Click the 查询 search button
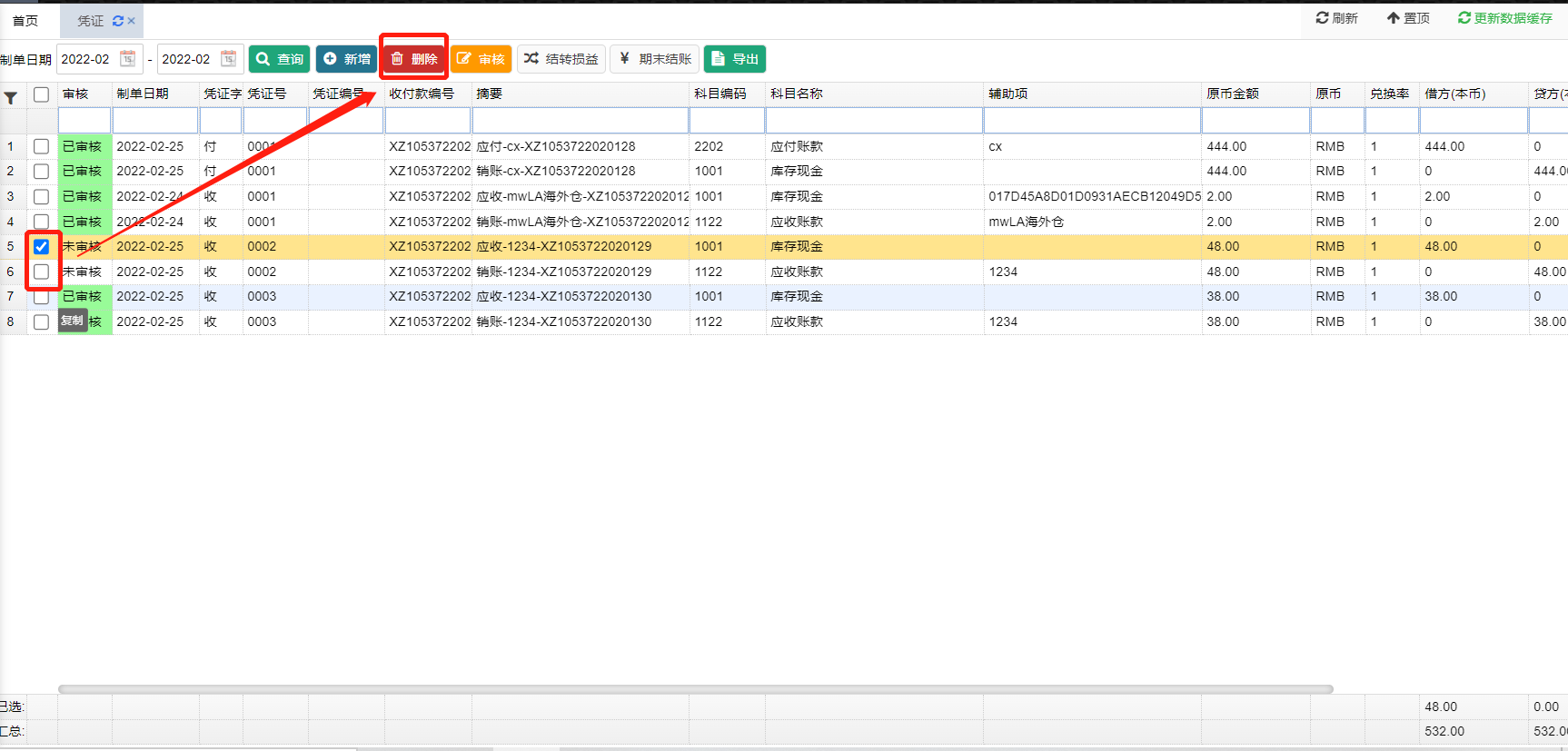This screenshot has height=751, width=1568. tap(280, 59)
